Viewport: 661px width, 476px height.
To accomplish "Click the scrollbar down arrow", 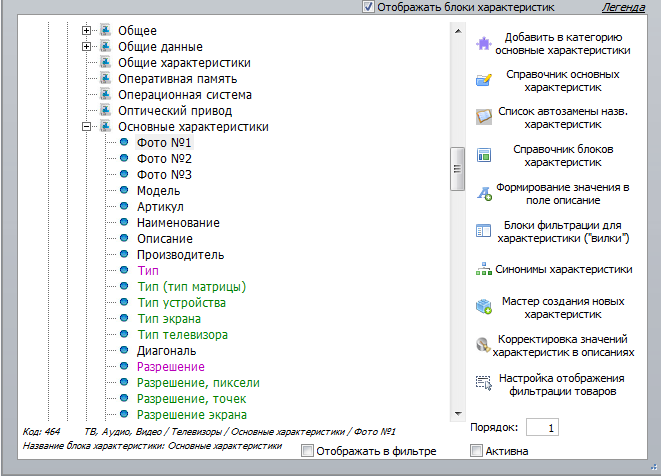I will (x=458, y=414).
